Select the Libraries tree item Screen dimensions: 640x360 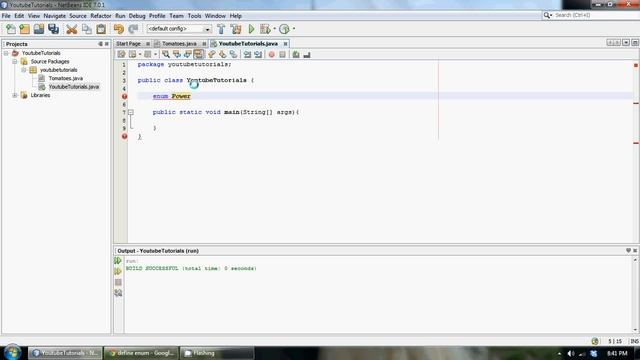[x=40, y=95]
